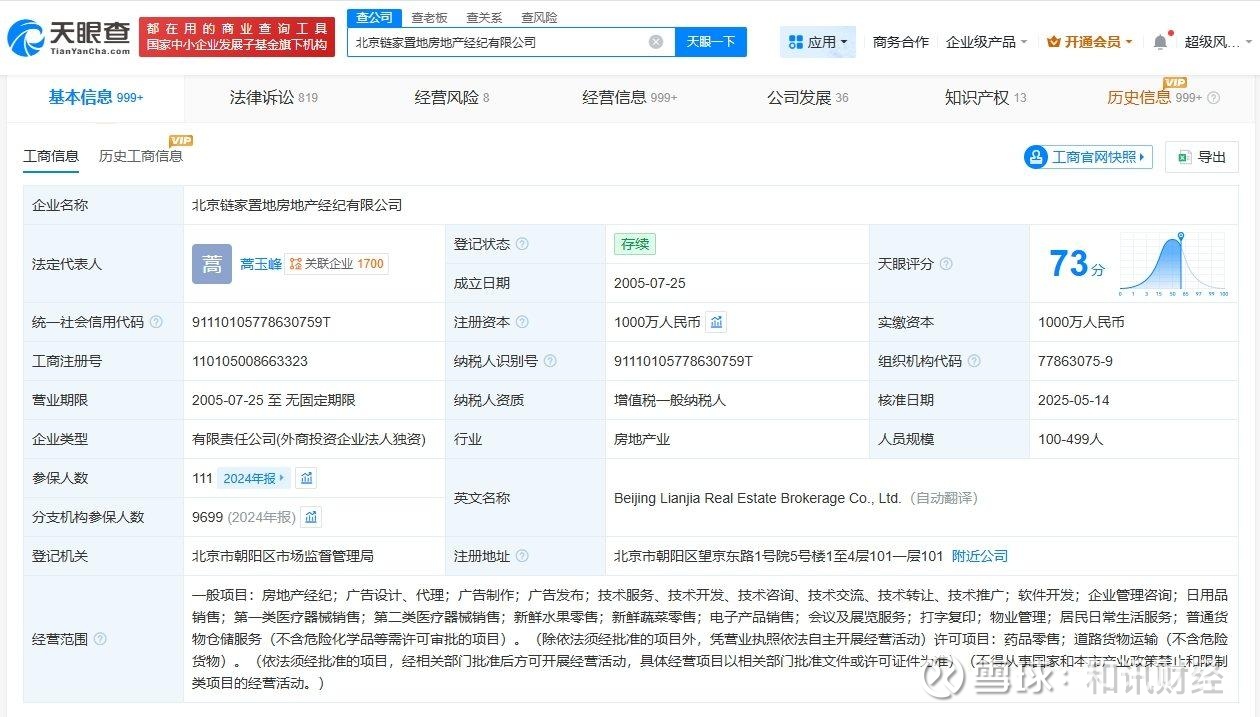
Task: Switch to the 历史信息 VIP tab
Action: [x=1154, y=97]
